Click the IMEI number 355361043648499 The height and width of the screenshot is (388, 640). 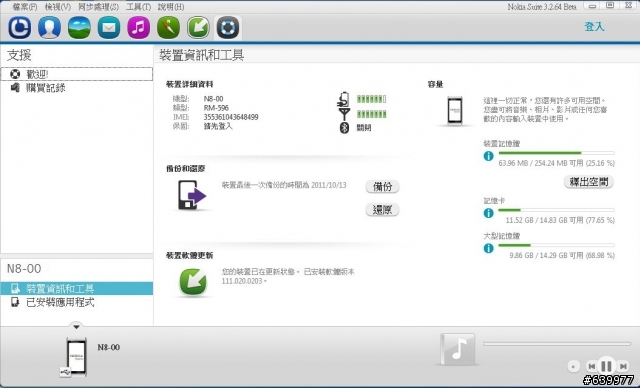point(231,118)
